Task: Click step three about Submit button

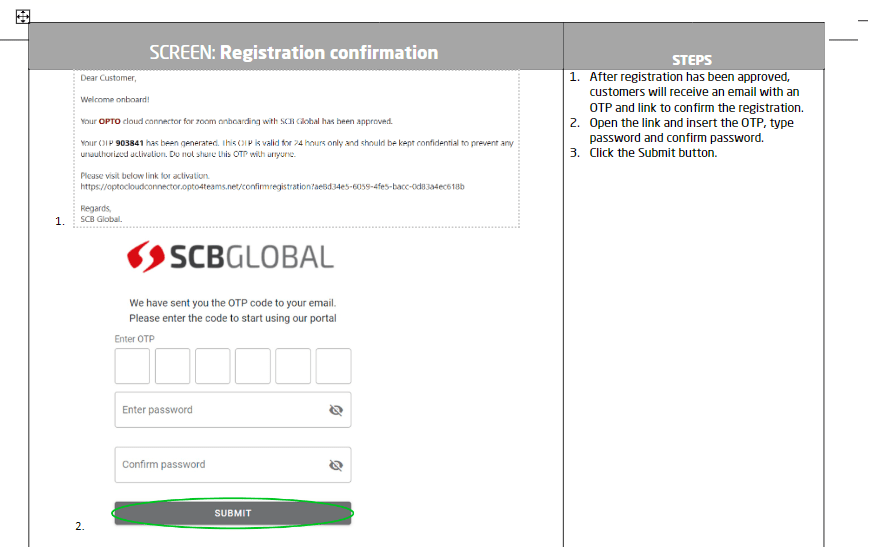Action: [x=653, y=153]
